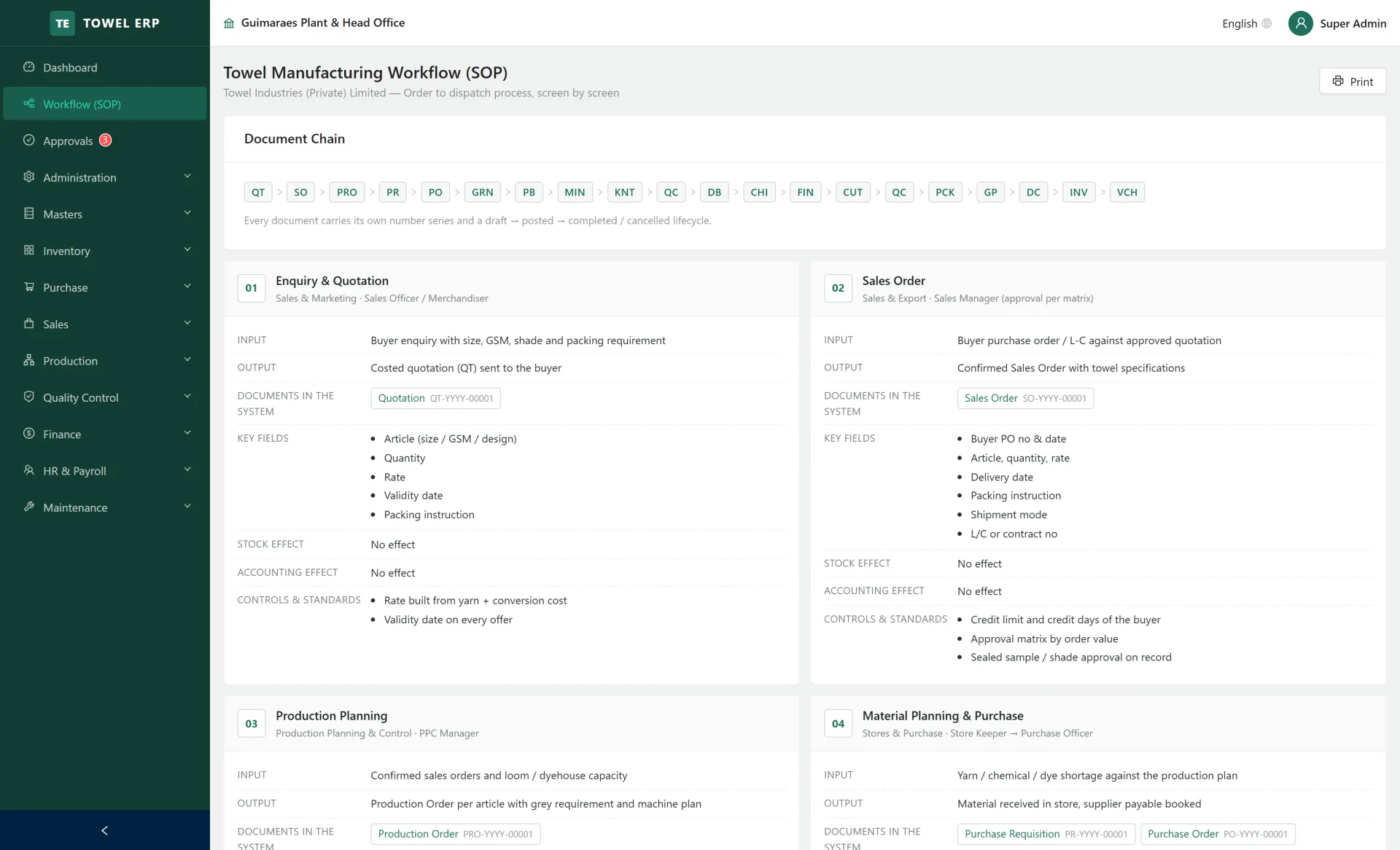The width and height of the screenshot is (1400, 850).
Task: Open the Super Admin user menu
Action: click(x=1337, y=23)
